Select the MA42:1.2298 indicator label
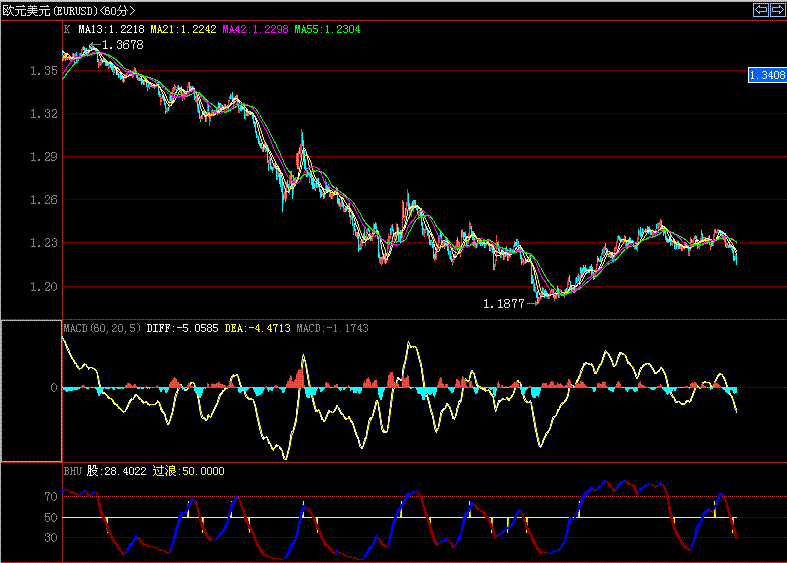This screenshot has width=787, height=563. tap(255, 30)
